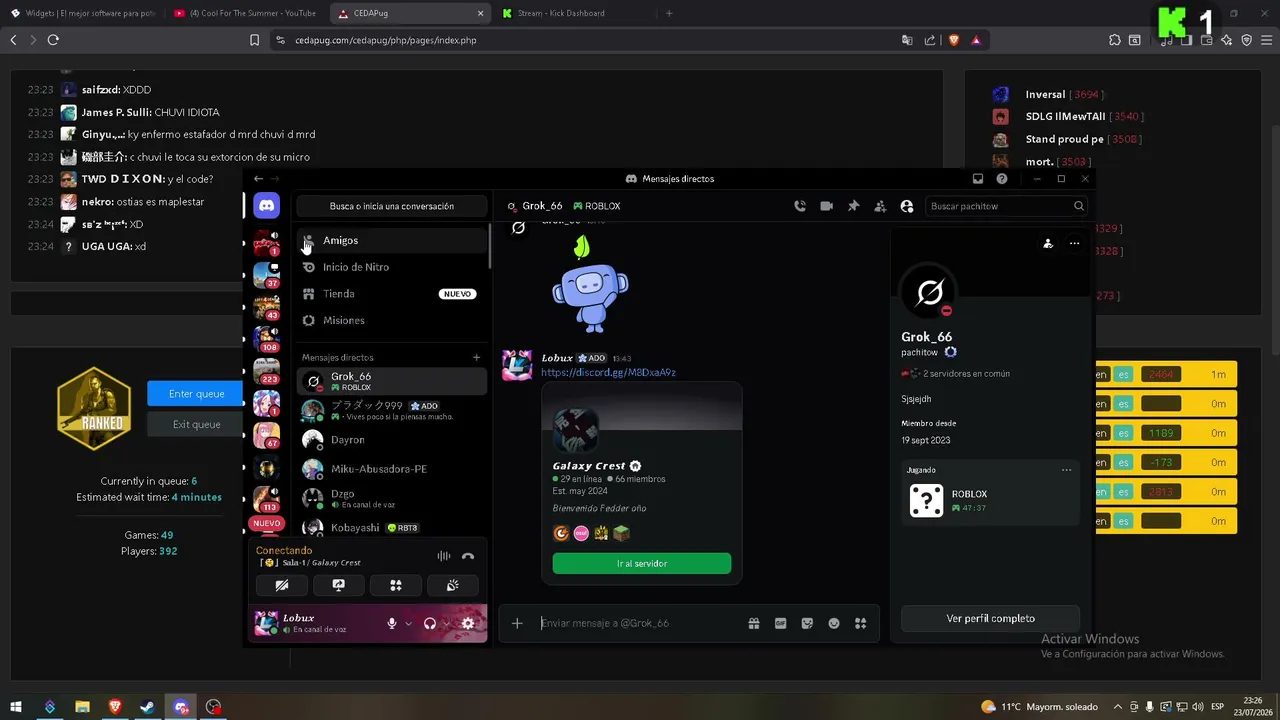Screen dimensions: 1280x720
Task: Start a voice call with Grok_66
Action: click(x=800, y=206)
